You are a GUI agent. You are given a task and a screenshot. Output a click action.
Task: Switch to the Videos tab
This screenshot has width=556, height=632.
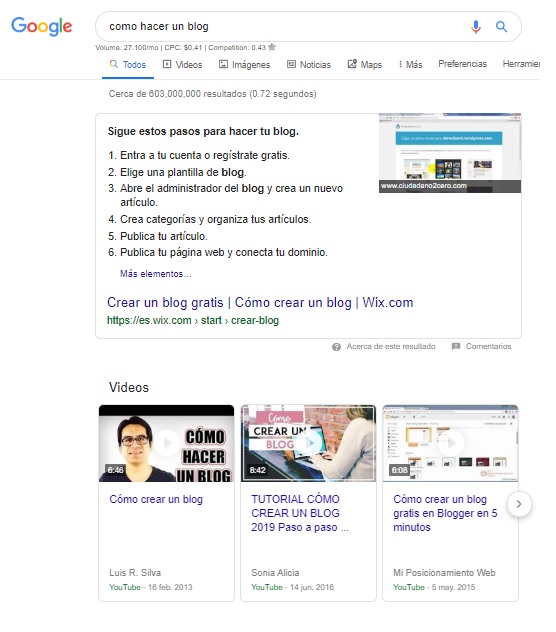[182, 64]
